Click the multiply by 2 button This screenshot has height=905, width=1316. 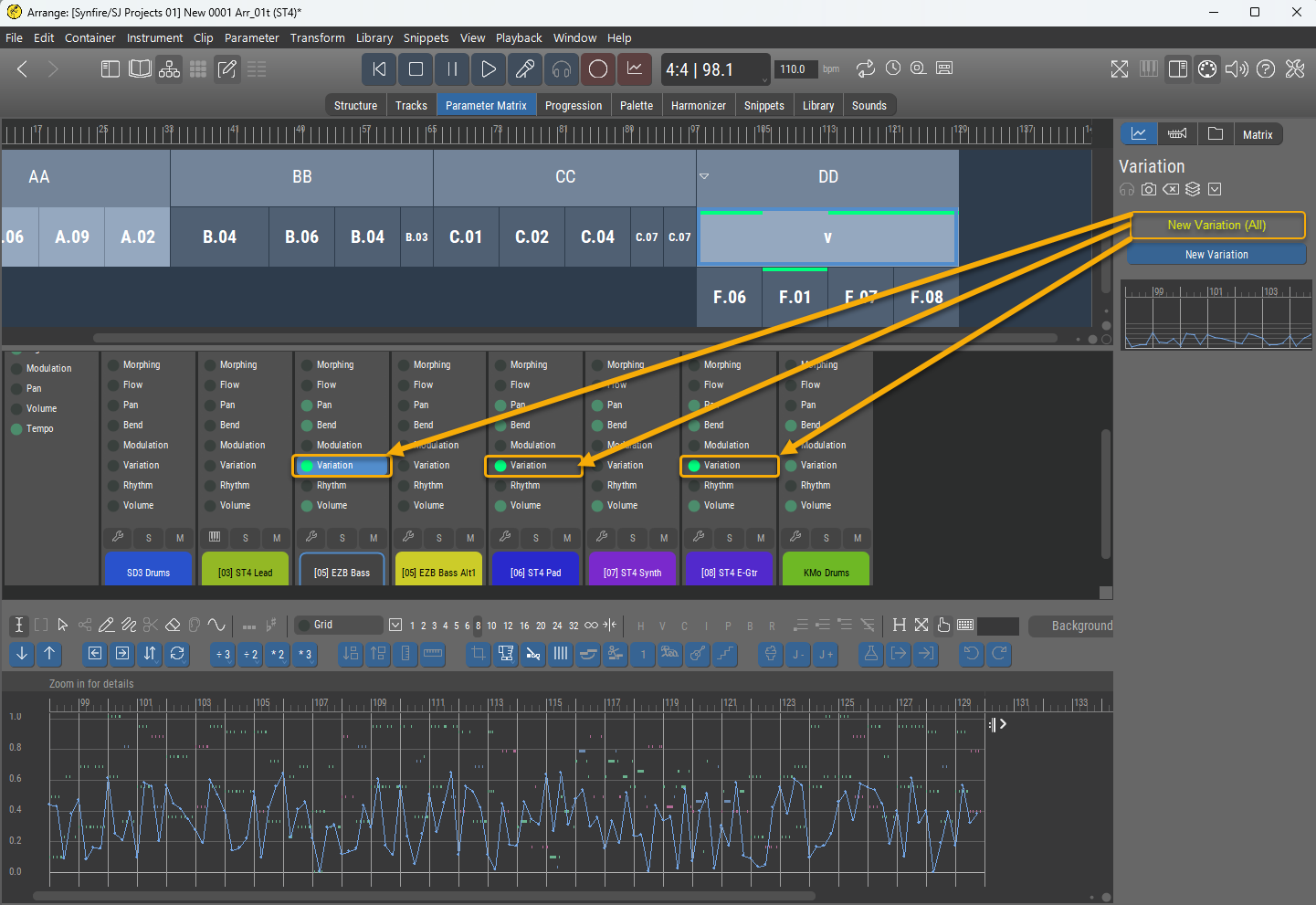tap(278, 654)
